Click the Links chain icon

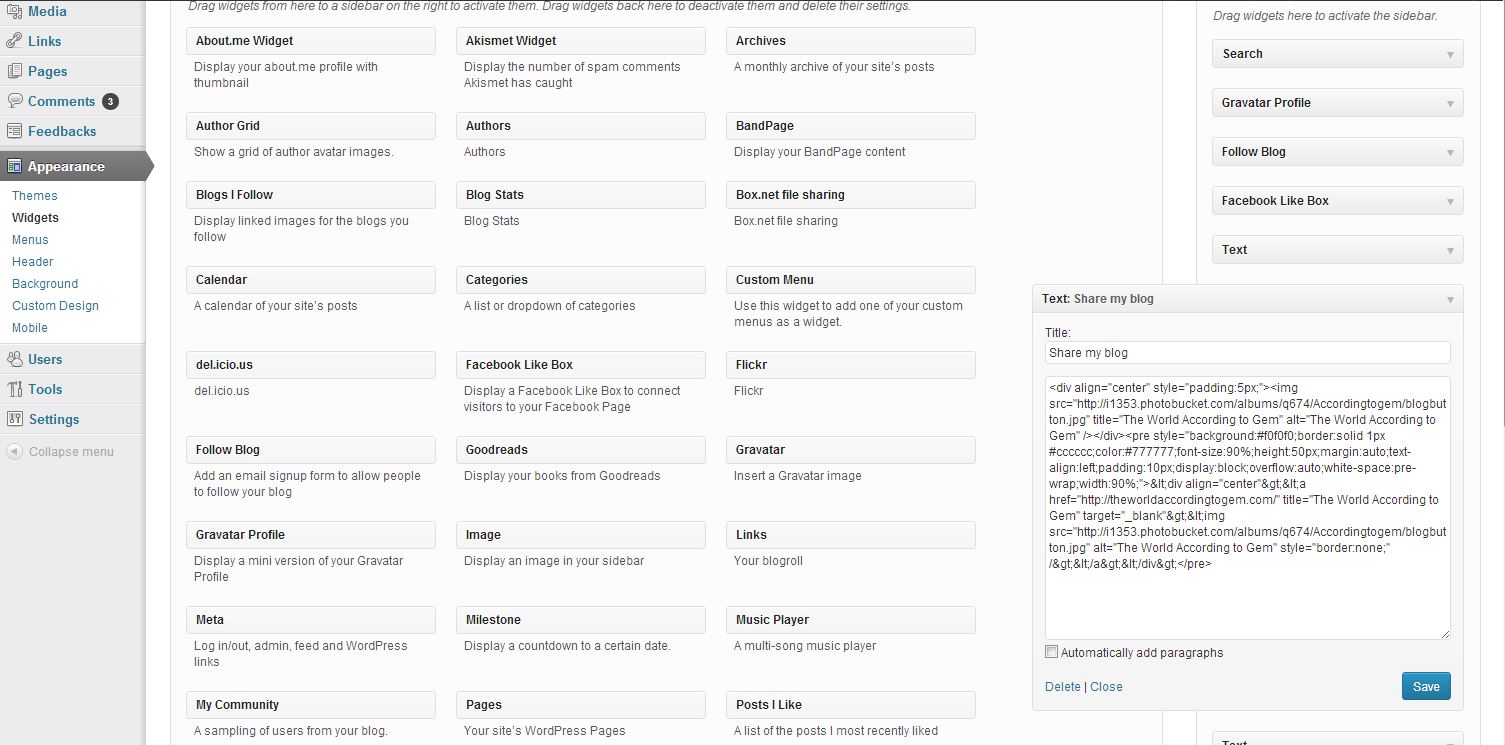coord(15,41)
